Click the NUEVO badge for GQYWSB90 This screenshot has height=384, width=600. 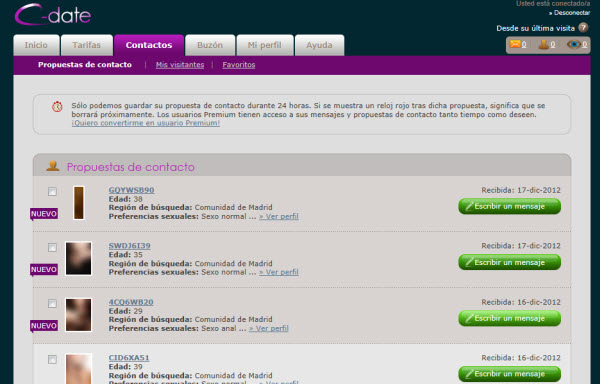click(x=44, y=214)
